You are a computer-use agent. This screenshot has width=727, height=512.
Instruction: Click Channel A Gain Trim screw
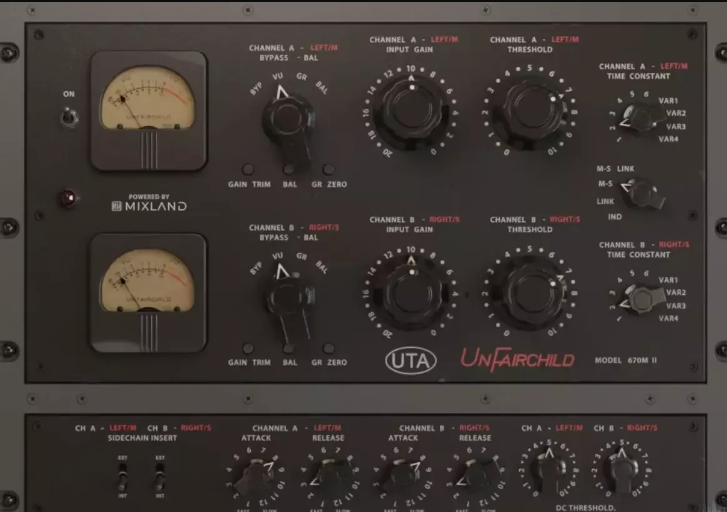[x=248, y=169]
